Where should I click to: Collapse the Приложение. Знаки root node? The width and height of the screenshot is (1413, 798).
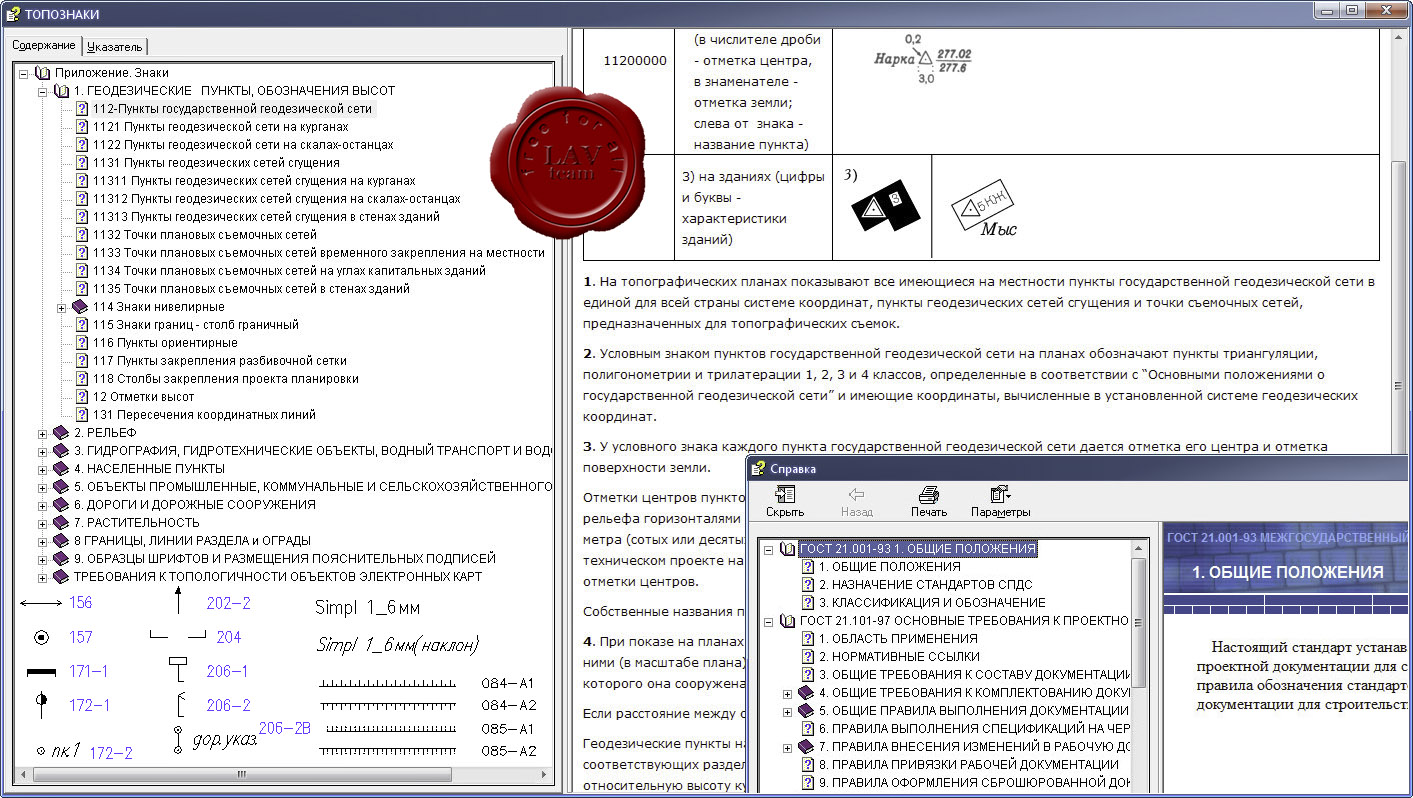point(24,73)
